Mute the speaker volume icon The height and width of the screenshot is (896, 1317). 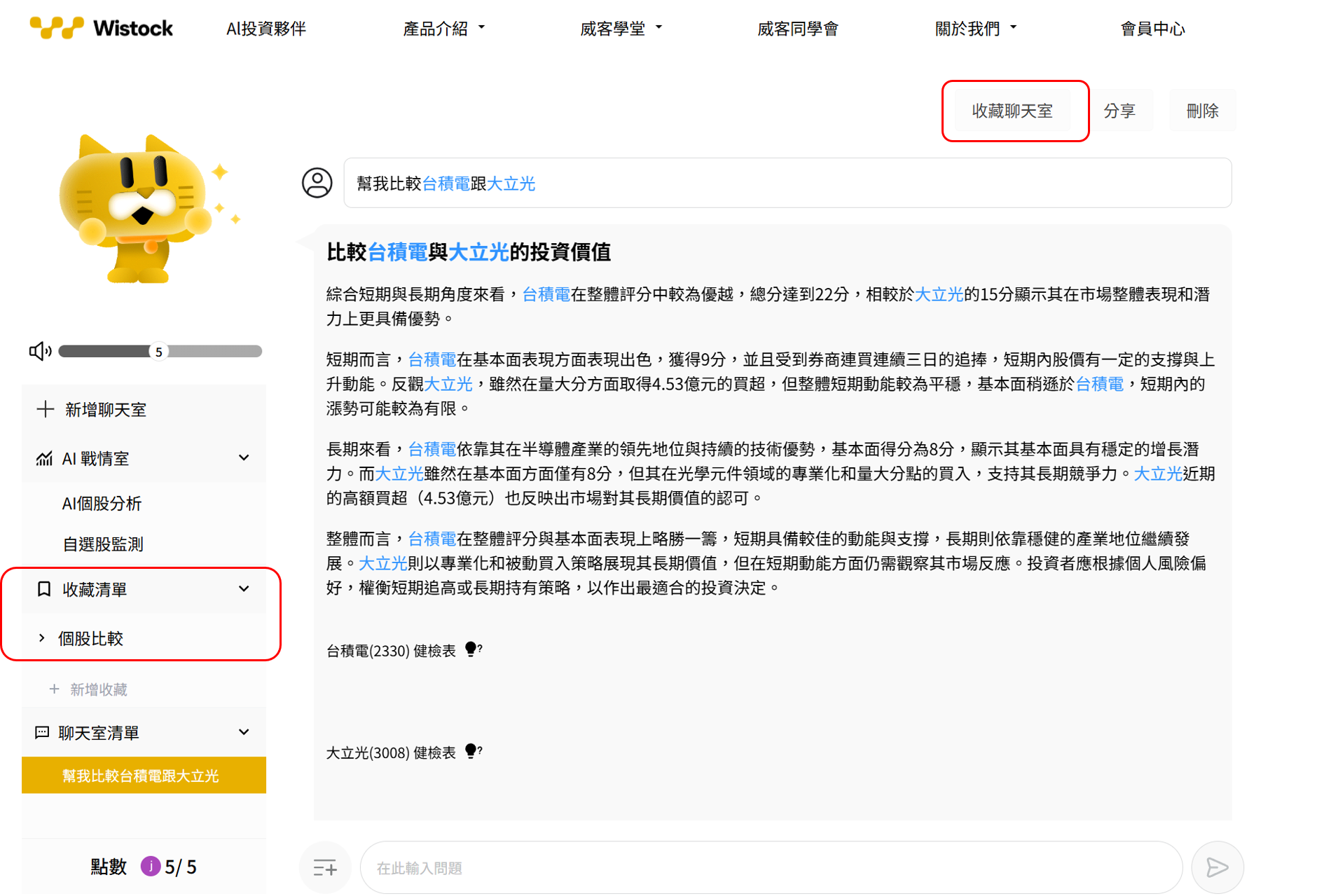coord(40,351)
